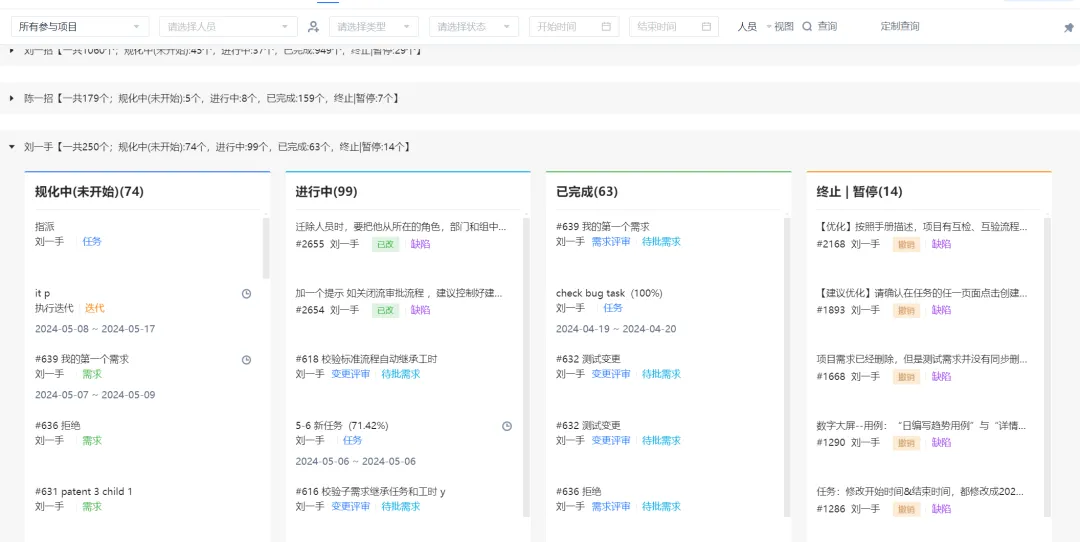This screenshot has width=1080, height=542.
Task: Open the 人员 view-mode dropdown
Action: point(754,27)
